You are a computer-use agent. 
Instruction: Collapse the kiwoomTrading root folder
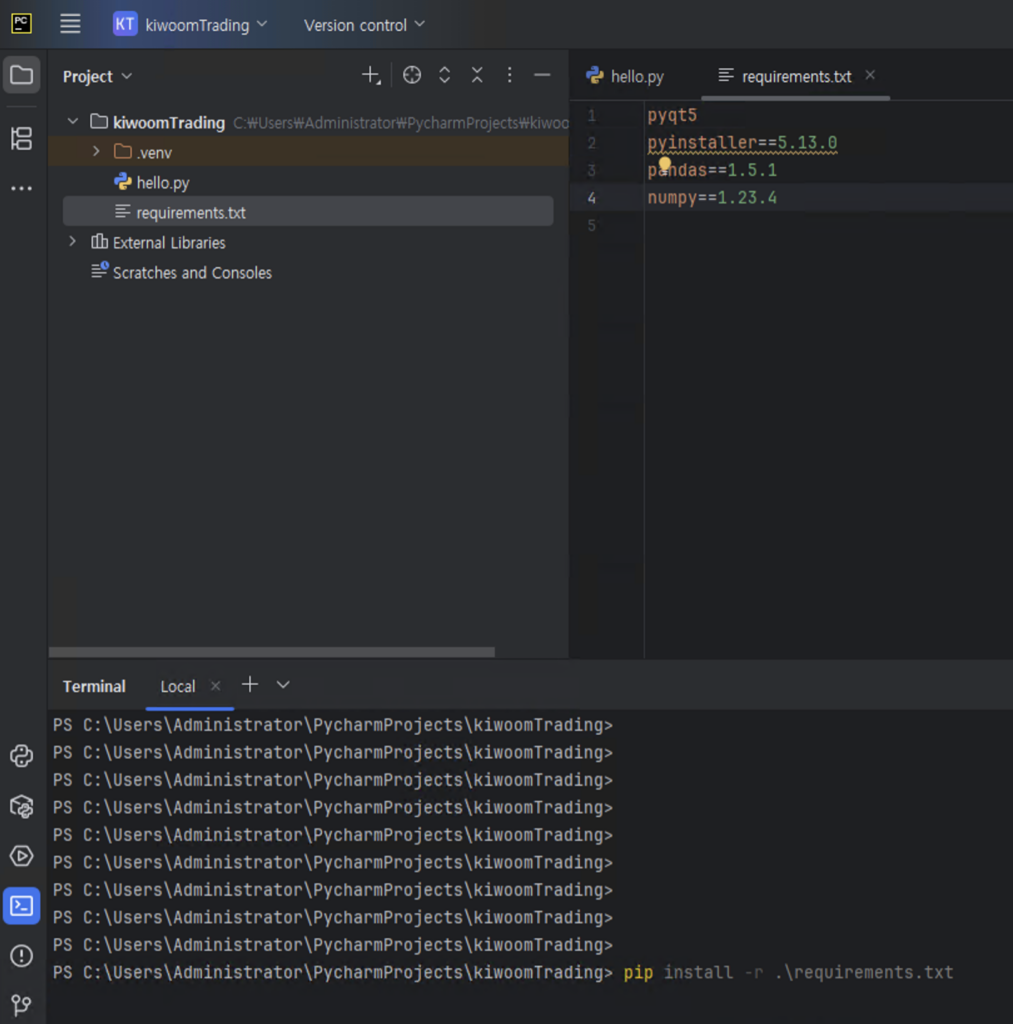coord(72,121)
